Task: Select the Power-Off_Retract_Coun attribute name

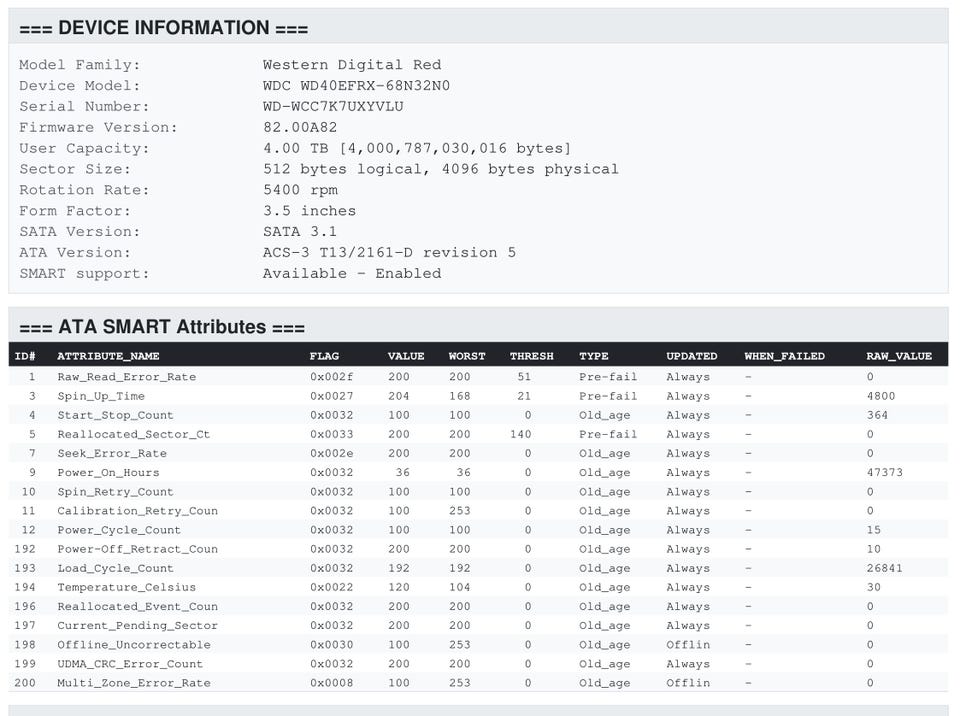Action: 137,549
